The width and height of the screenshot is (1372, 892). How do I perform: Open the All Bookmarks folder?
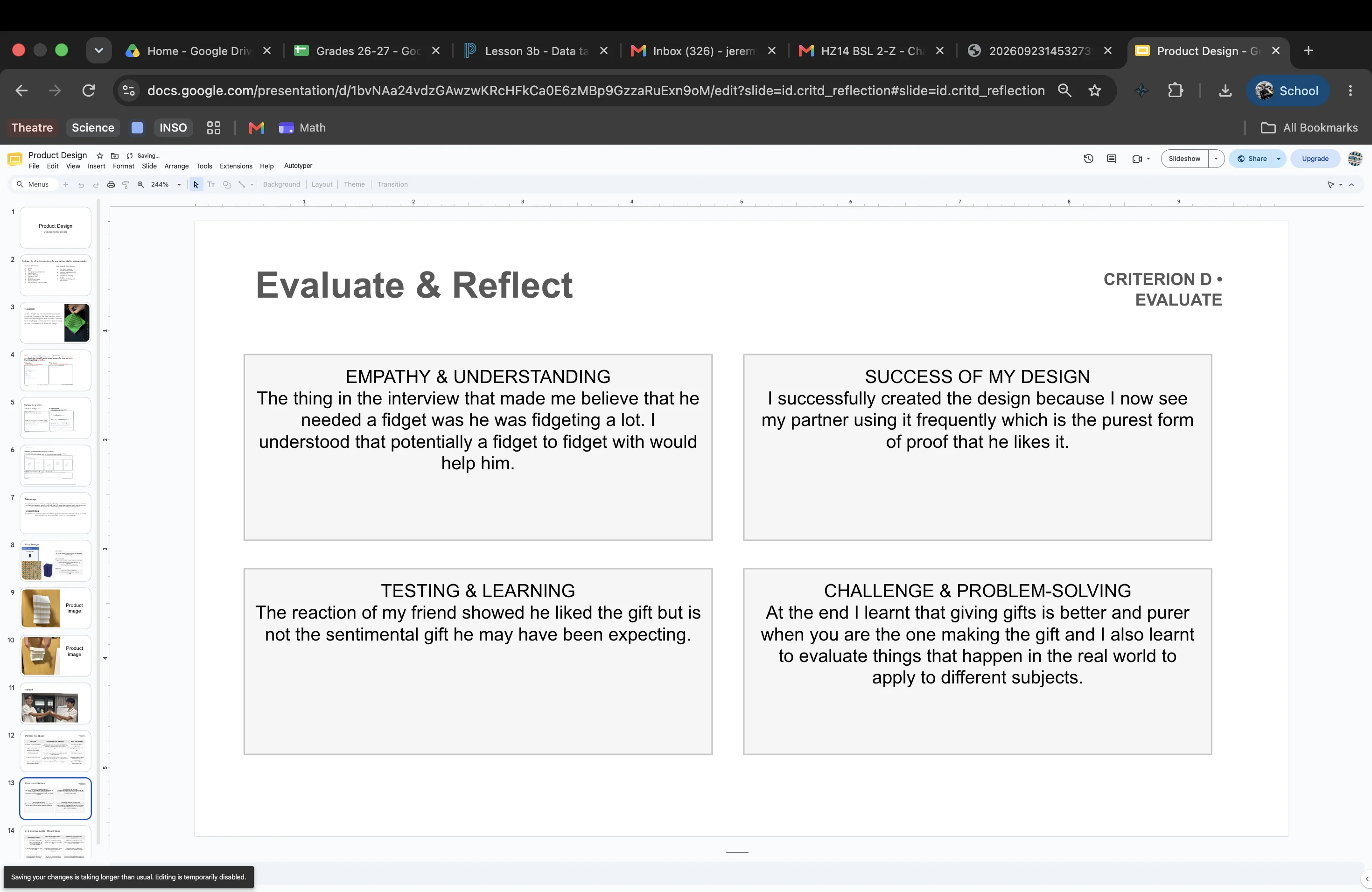pos(1309,127)
